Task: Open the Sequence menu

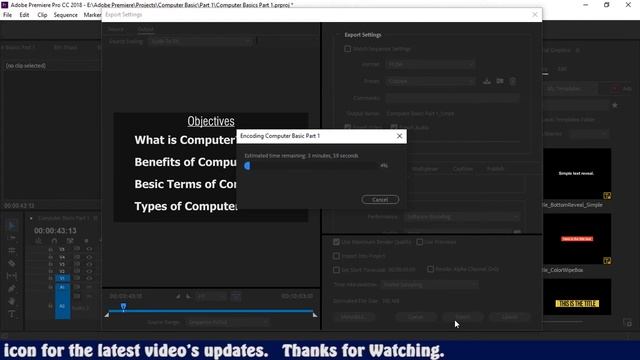Action: point(65,15)
